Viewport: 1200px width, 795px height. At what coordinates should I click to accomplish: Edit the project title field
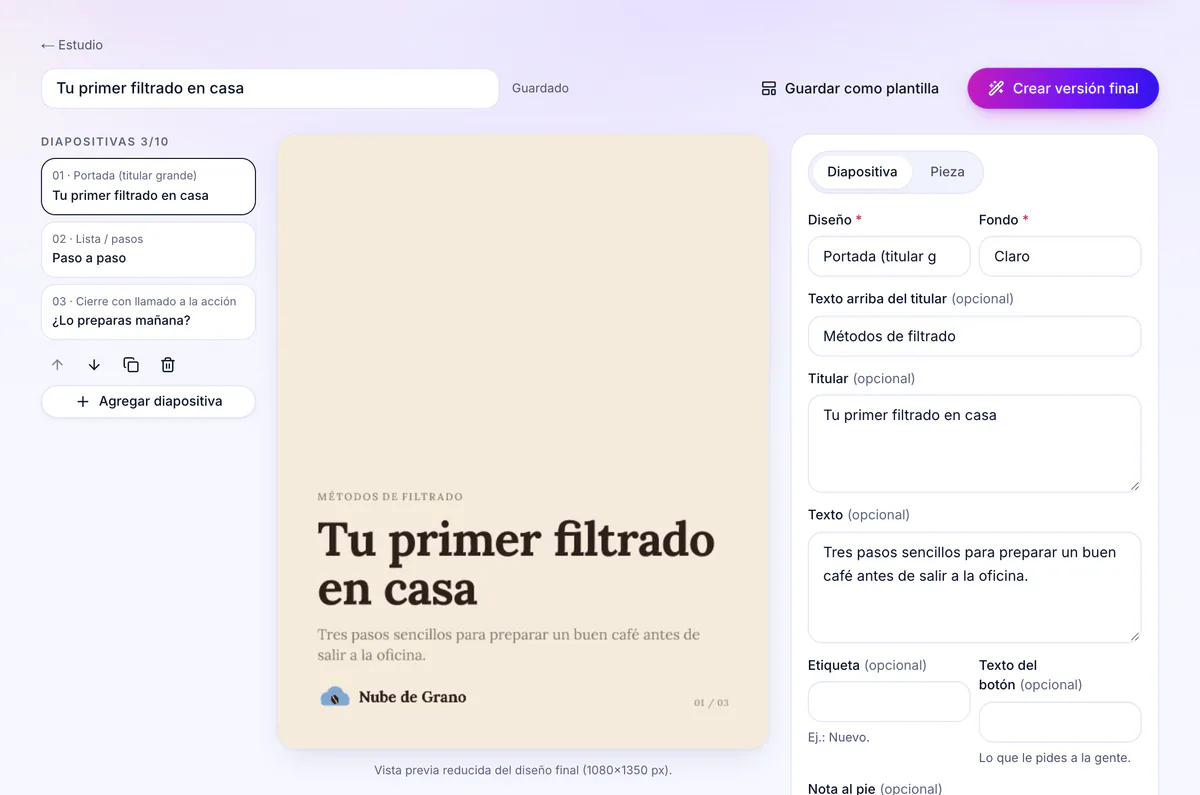point(270,88)
